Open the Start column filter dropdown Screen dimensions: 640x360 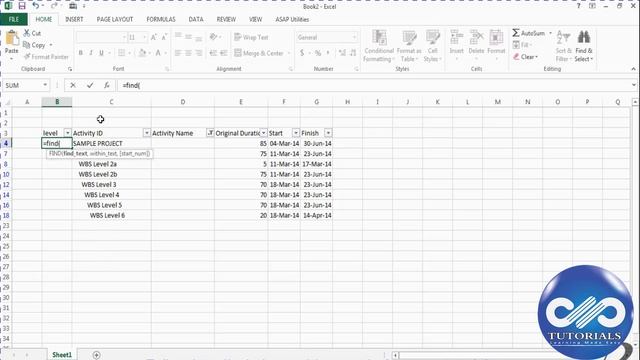pyautogui.click(x=296, y=133)
